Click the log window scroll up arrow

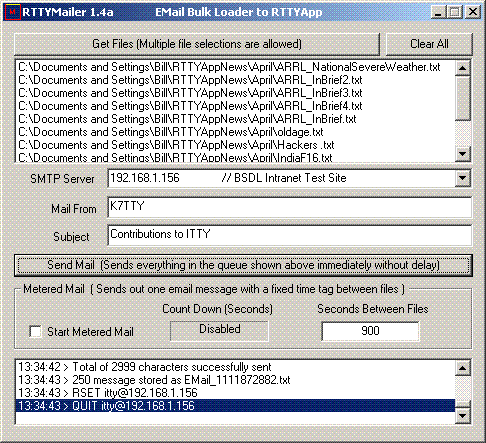[x=463, y=368]
